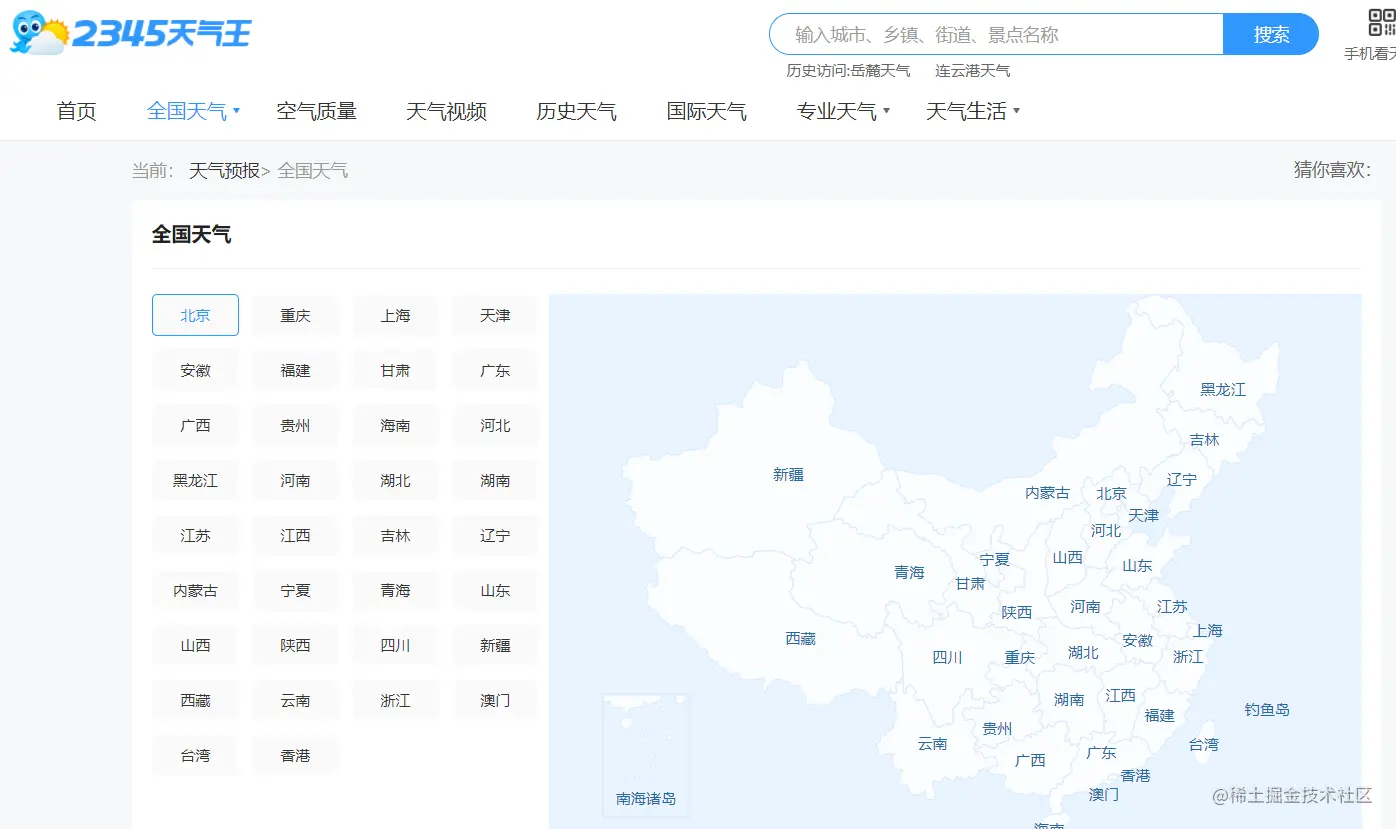Open the 空气质量 nav item
The image size is (1396, 829).
pos(316,111)
